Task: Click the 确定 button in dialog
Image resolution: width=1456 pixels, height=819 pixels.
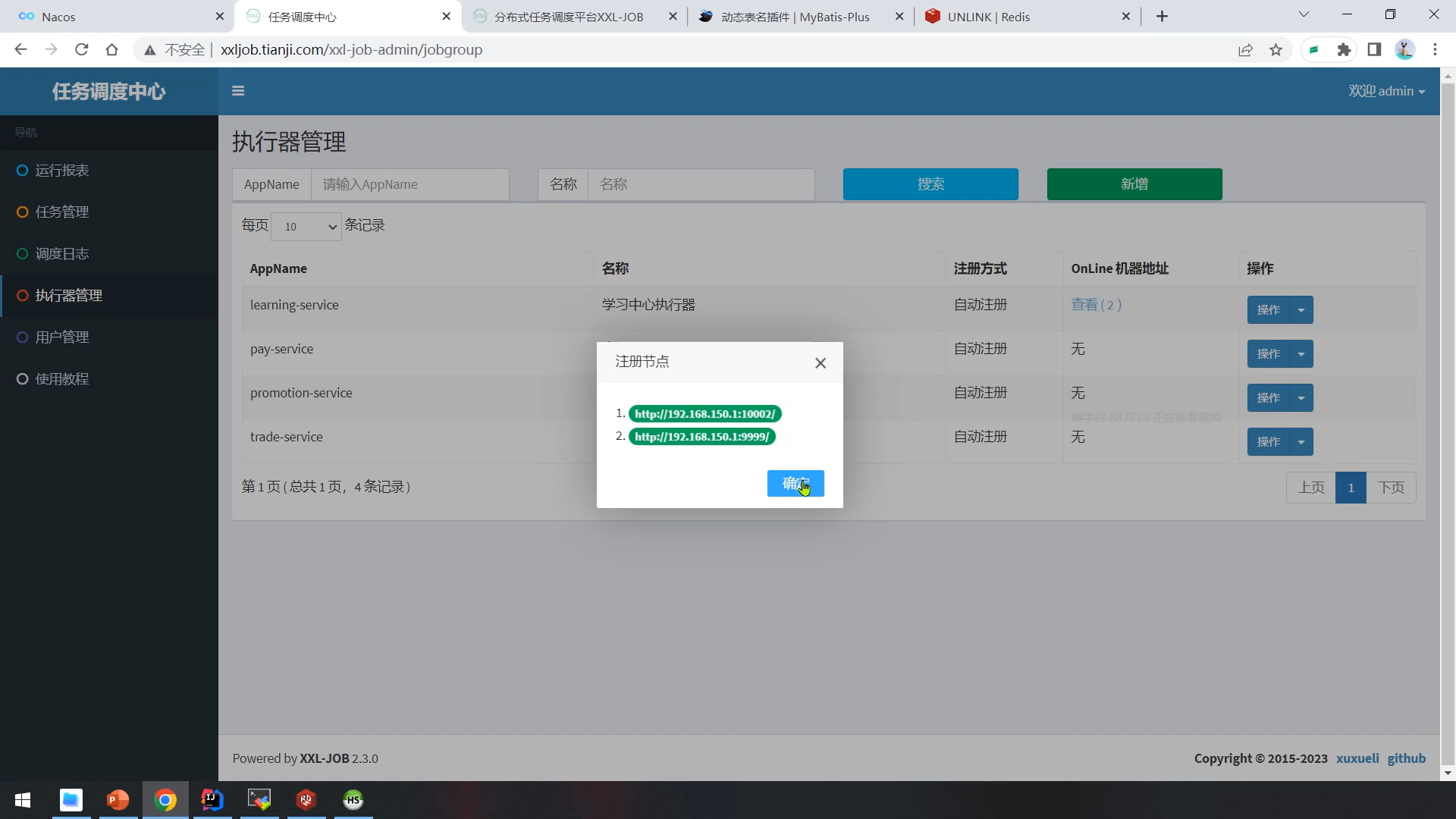Action: pyautogui.click(x=795, y=484)
